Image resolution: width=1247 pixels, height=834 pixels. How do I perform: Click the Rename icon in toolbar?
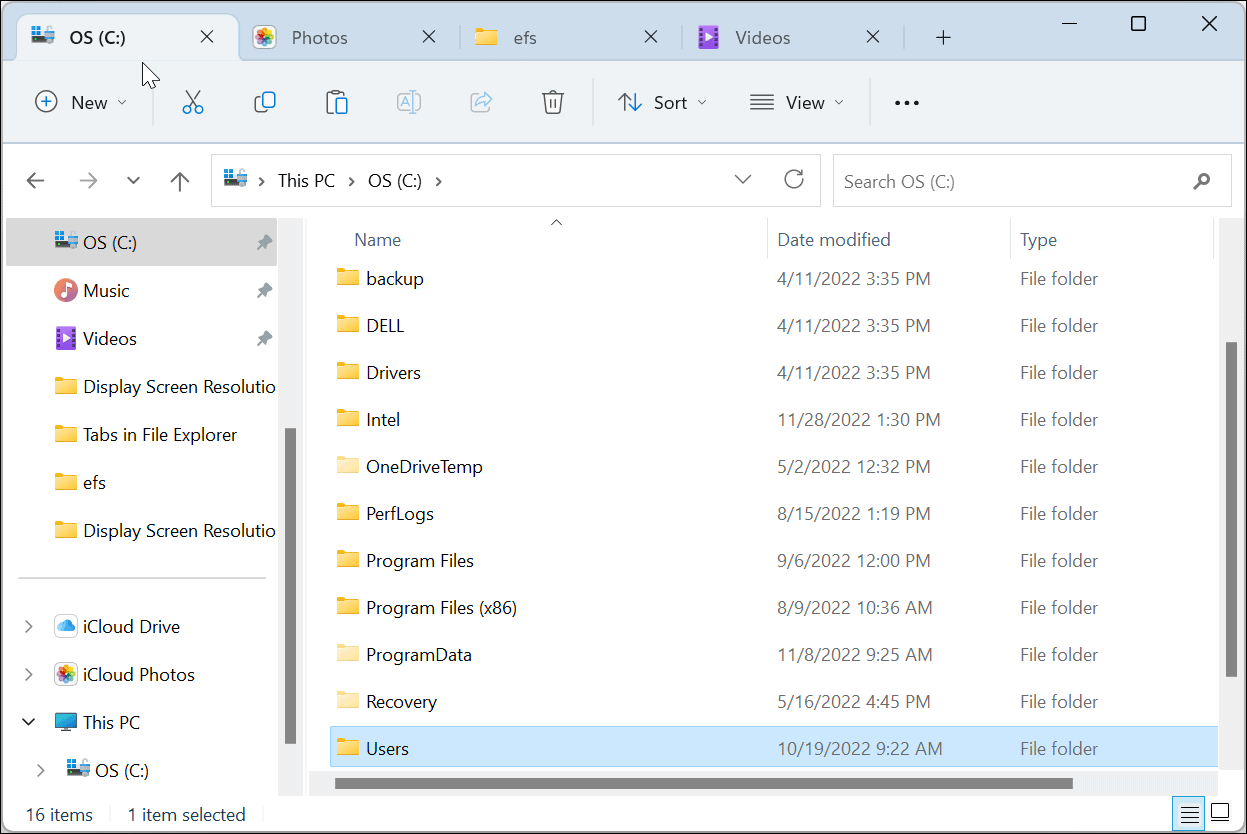[x=409, y=102]
